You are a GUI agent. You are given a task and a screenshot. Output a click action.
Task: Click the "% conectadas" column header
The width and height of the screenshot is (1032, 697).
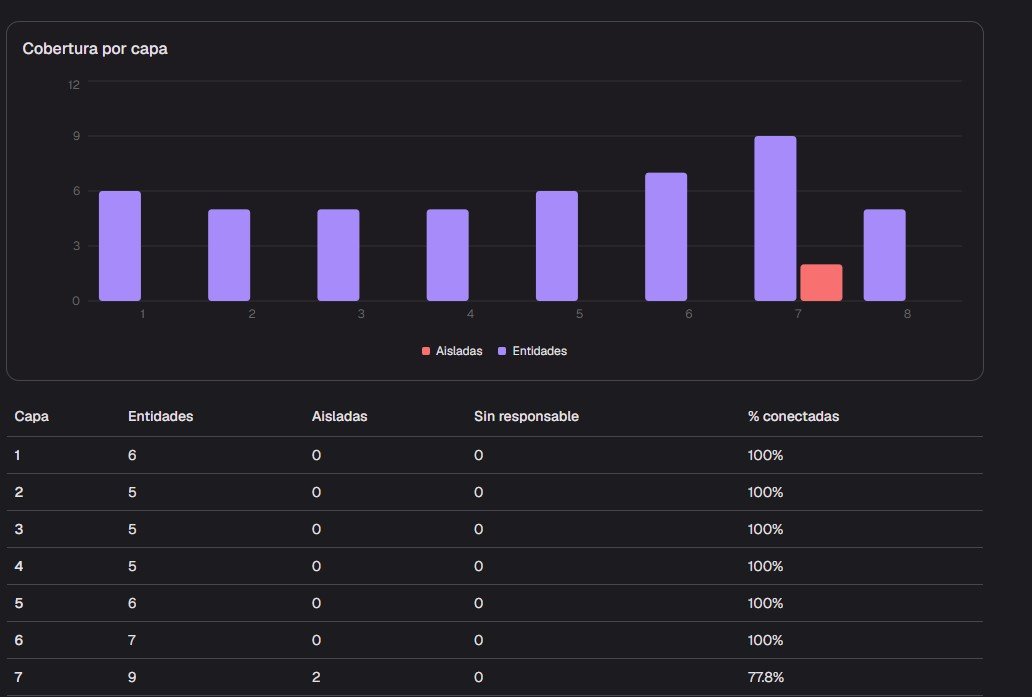(x=793, y=416)
